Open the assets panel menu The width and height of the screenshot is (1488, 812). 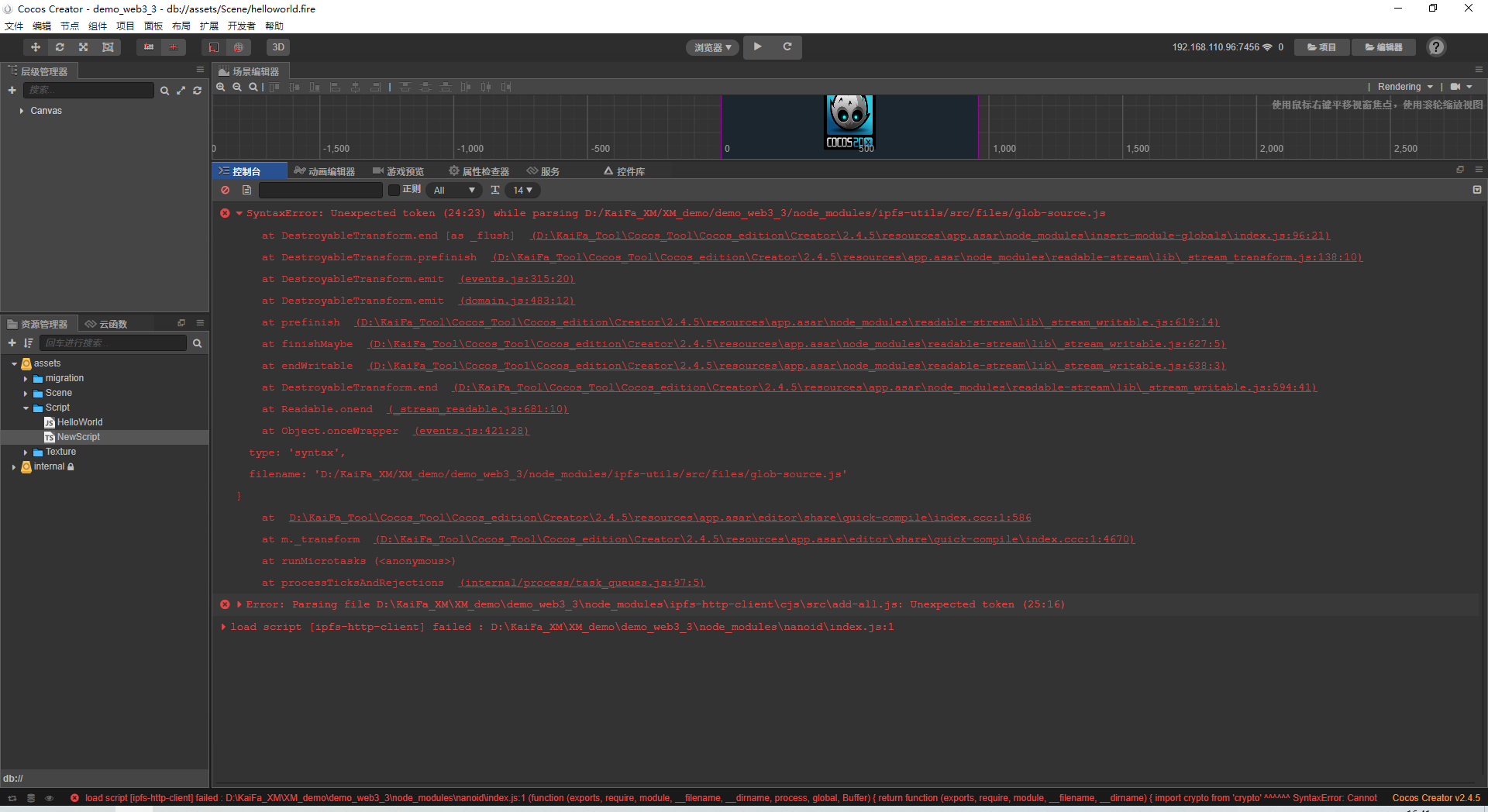coord(200,323)
